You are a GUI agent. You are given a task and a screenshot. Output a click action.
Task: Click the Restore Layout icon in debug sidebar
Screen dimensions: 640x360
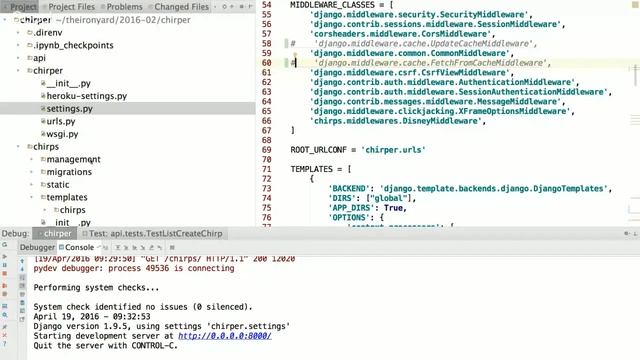pos(4,306)
